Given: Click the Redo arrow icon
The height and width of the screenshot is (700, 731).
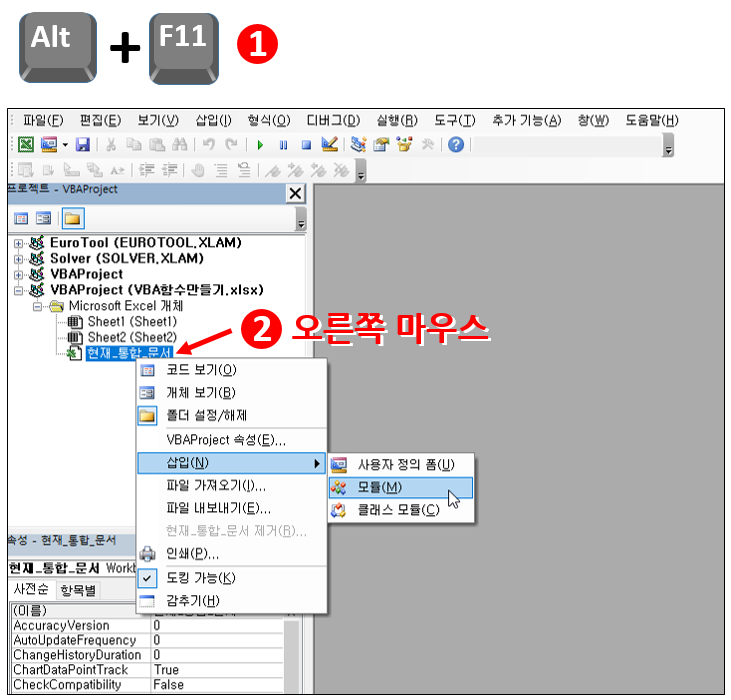Looking at the screenshot, I should pyautogui.click(x=231, y=145).
